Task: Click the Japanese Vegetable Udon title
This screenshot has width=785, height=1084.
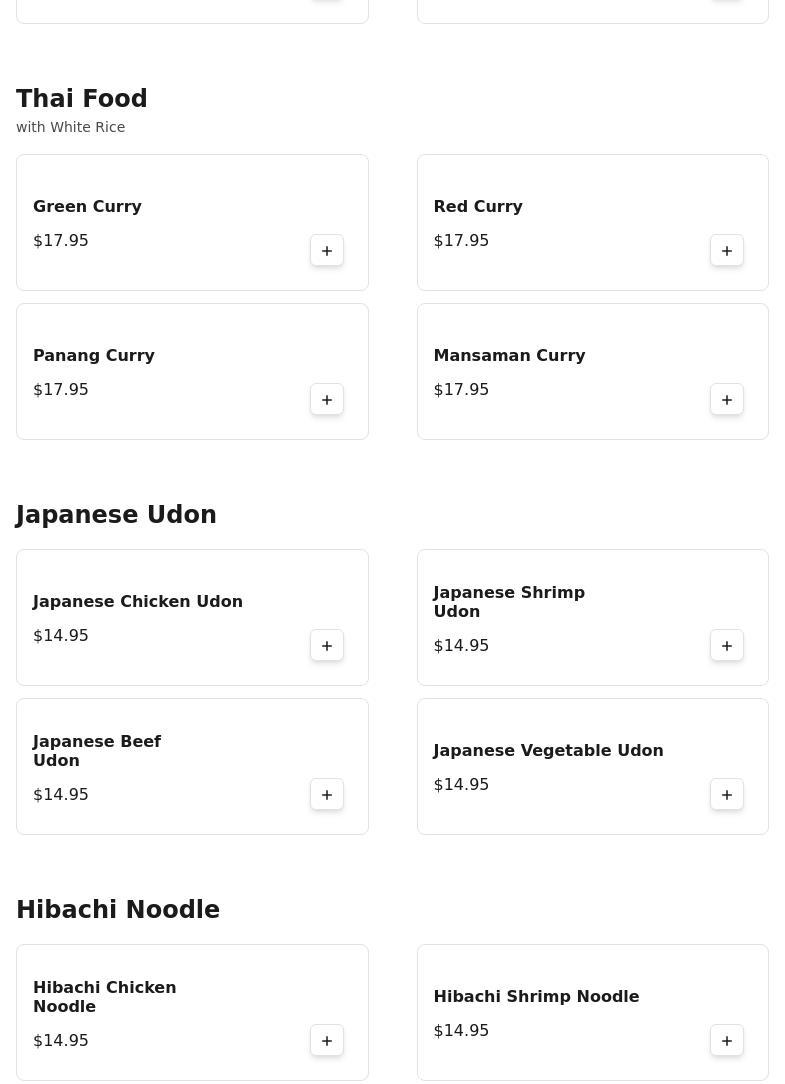Action: pyautogui.click(x=548, y=750)
